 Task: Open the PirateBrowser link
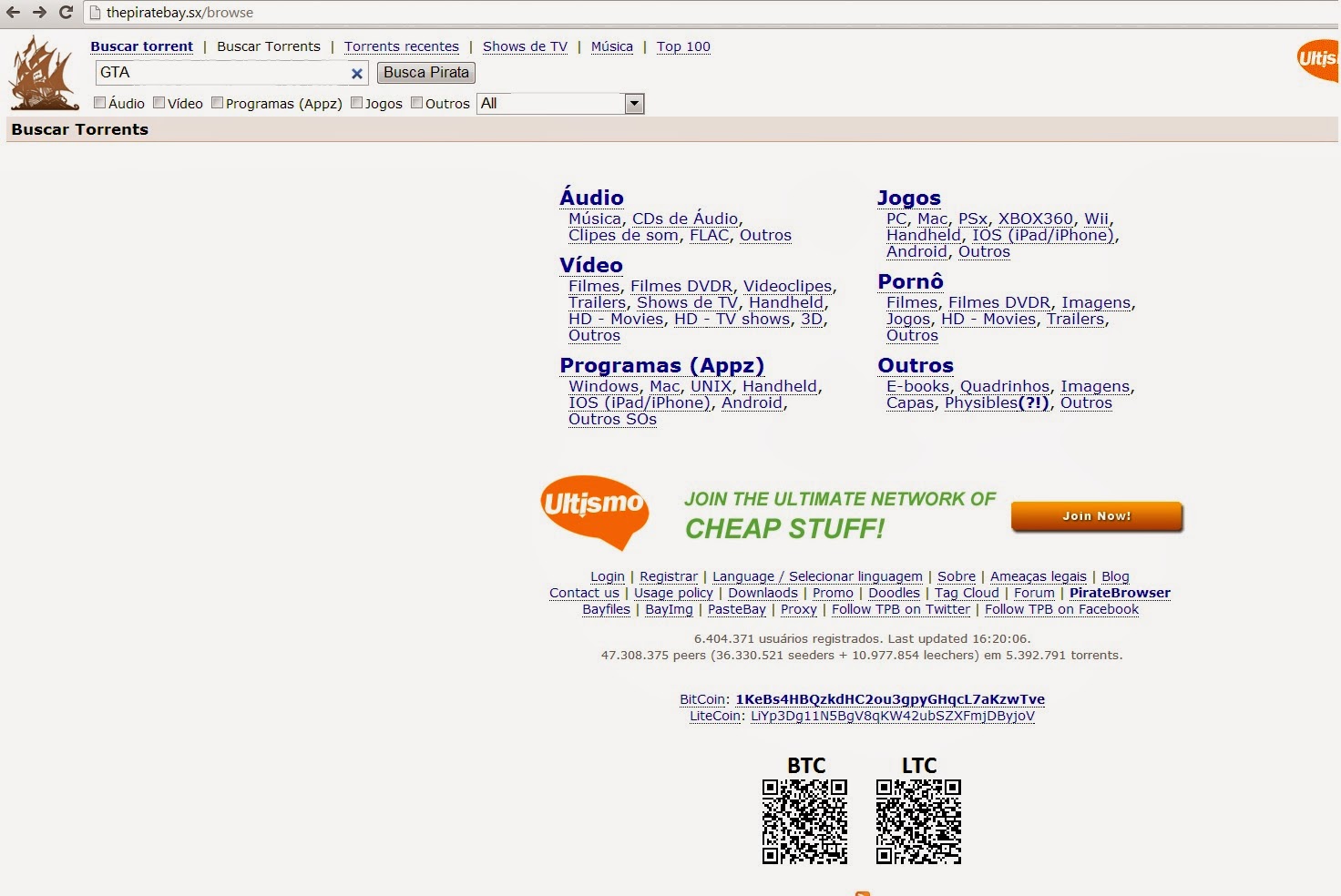tap(1120, 593)
